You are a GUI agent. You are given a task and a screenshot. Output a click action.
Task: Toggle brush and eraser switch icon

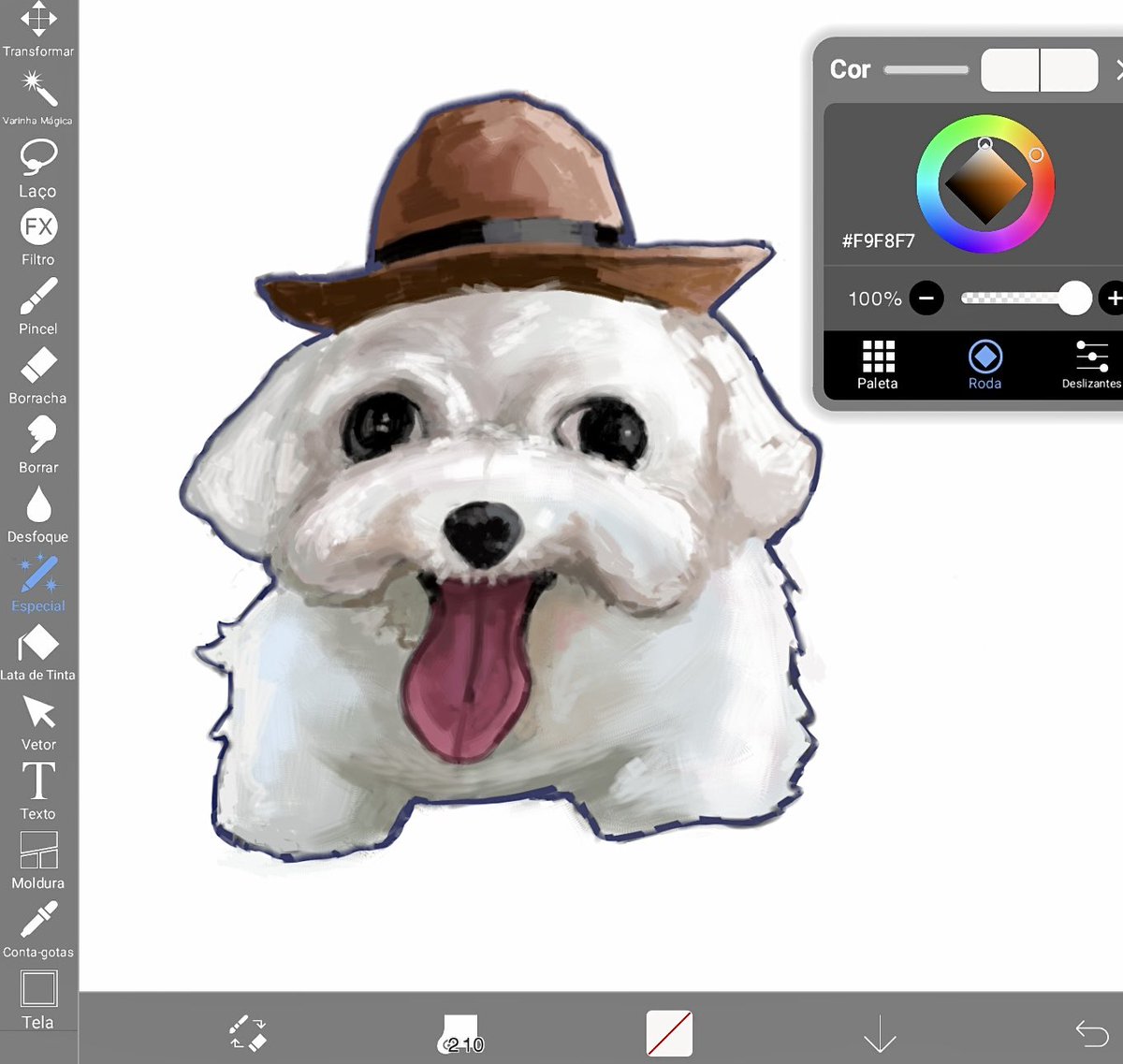point(248,1032)
